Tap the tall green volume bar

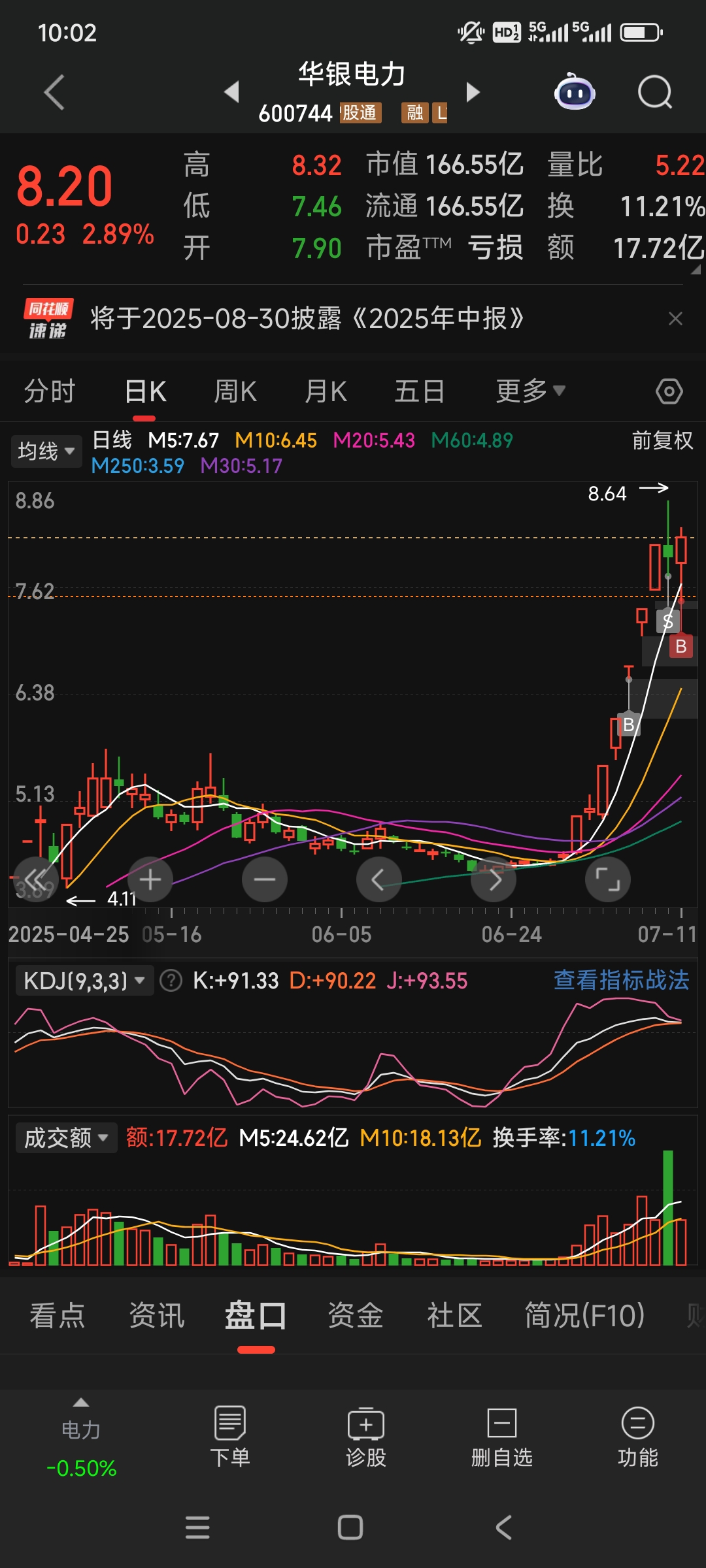click(x=667, y=1207)
